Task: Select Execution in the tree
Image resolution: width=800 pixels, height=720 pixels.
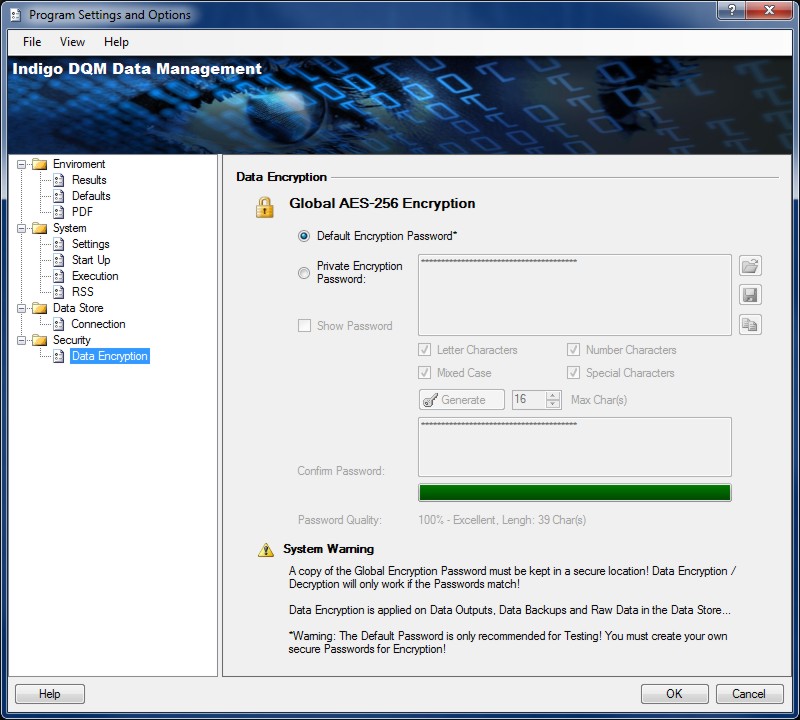Action: (95, 276)
